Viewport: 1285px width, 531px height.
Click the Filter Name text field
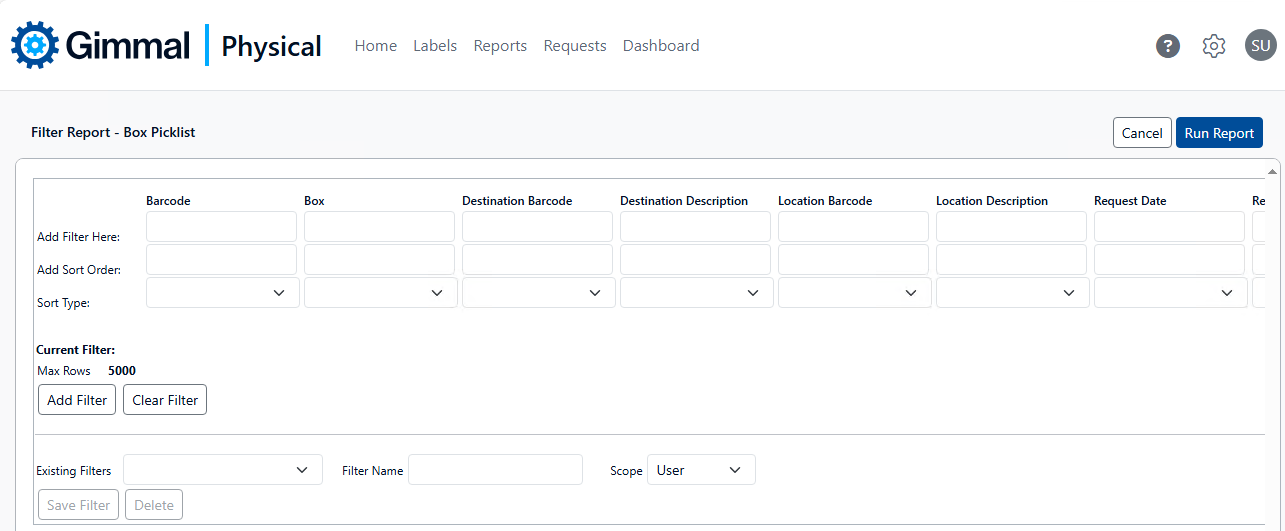(495, 470)
